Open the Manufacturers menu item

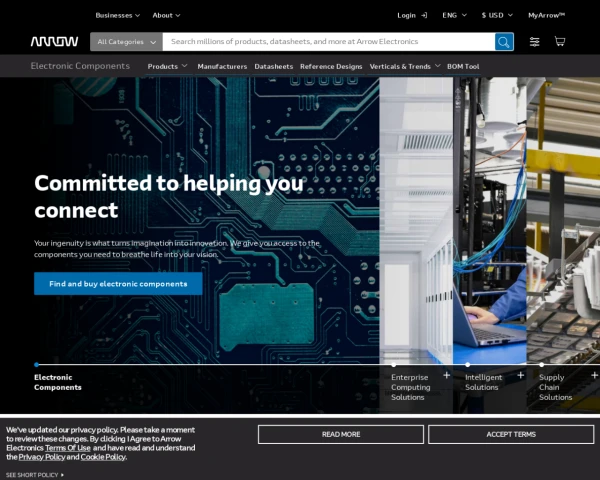222,66
